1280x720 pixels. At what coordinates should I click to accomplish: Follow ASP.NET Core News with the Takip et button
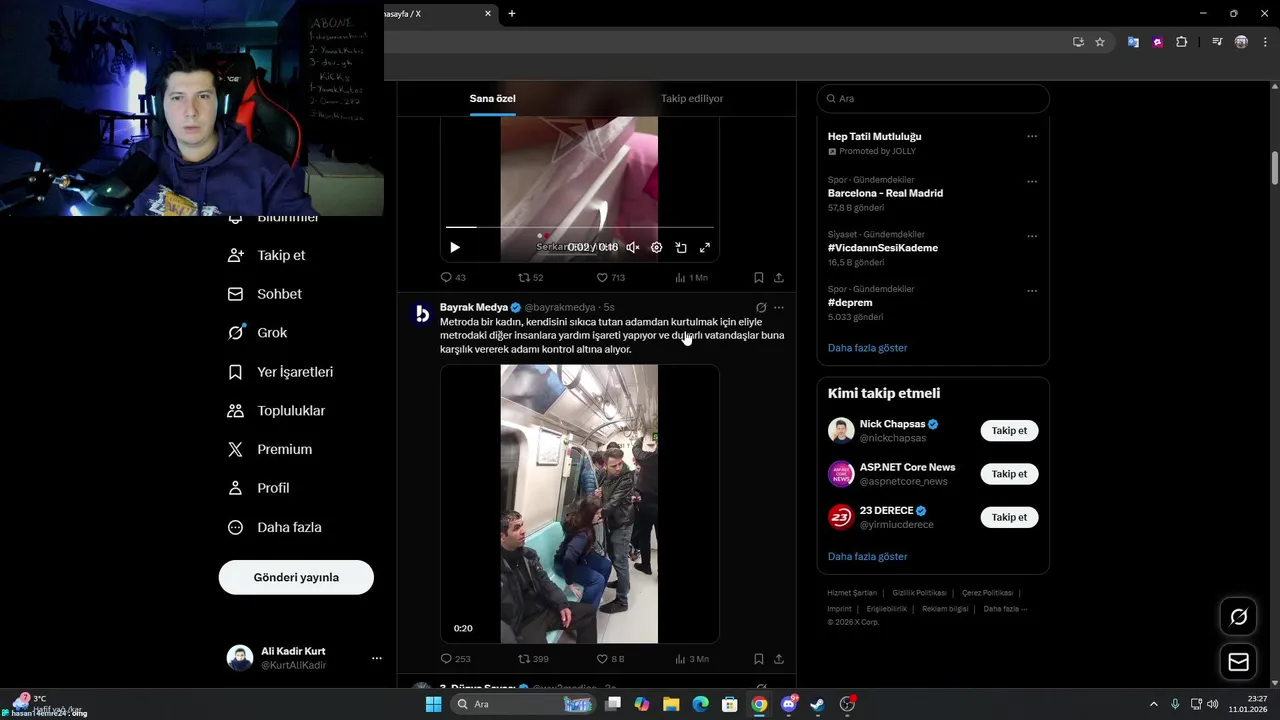(1009, 474)
